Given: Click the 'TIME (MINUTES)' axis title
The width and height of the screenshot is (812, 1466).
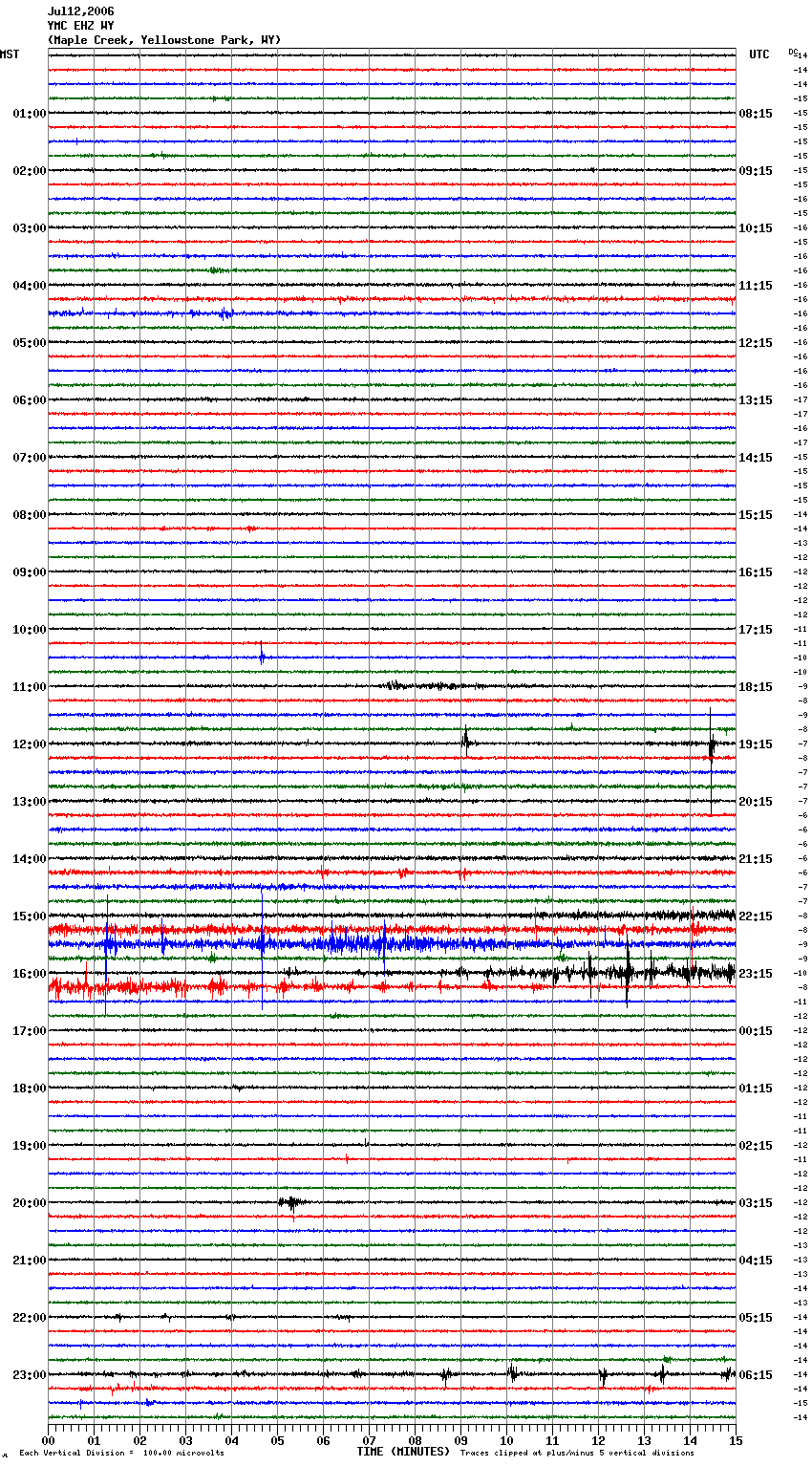Looking at the screenshot, I should (403, 1452).
